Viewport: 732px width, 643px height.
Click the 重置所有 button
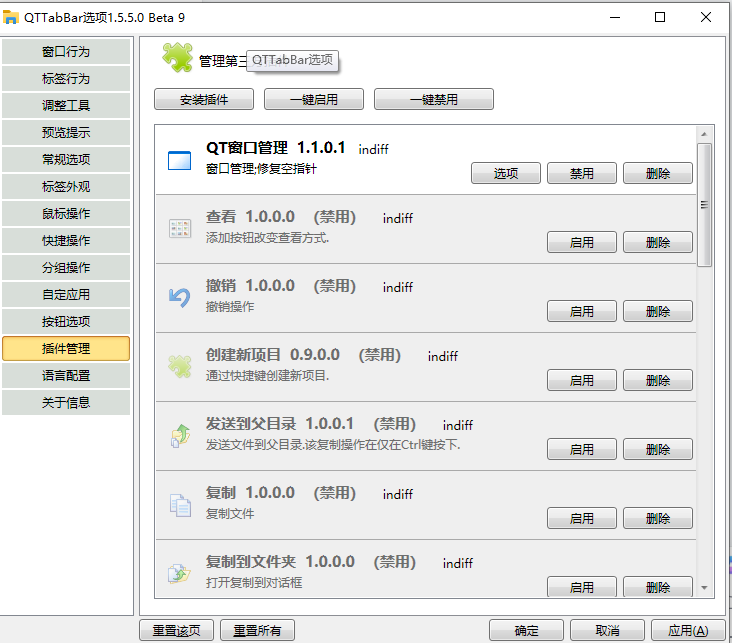257,630
